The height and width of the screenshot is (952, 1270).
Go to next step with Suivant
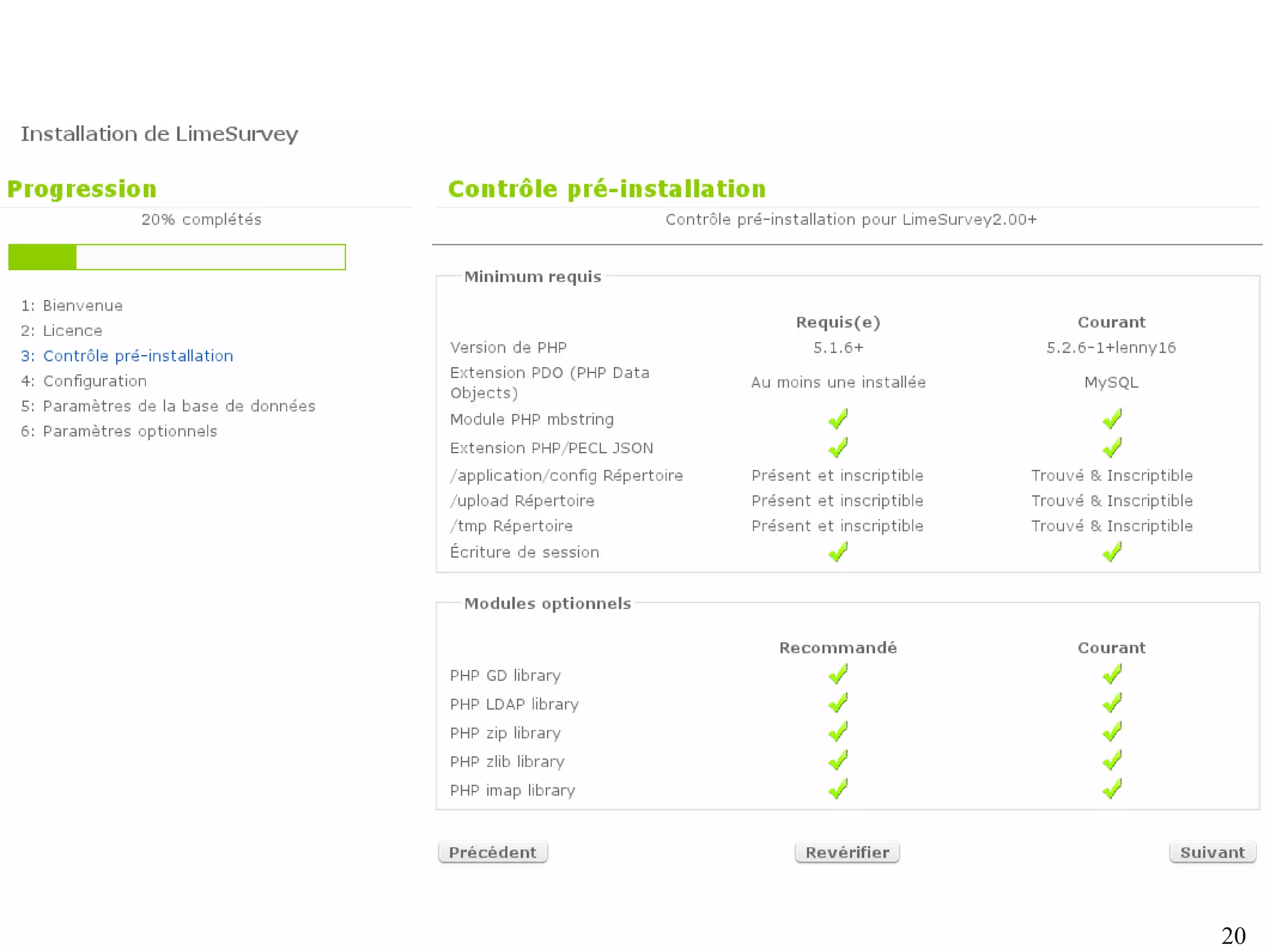(1212, 852)
